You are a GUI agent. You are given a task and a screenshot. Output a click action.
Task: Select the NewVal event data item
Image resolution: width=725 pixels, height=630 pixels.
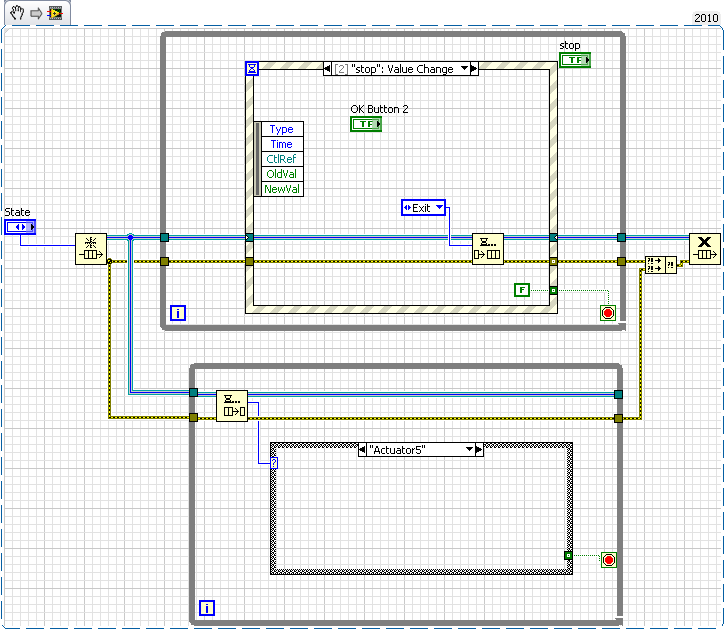[281, 189]
